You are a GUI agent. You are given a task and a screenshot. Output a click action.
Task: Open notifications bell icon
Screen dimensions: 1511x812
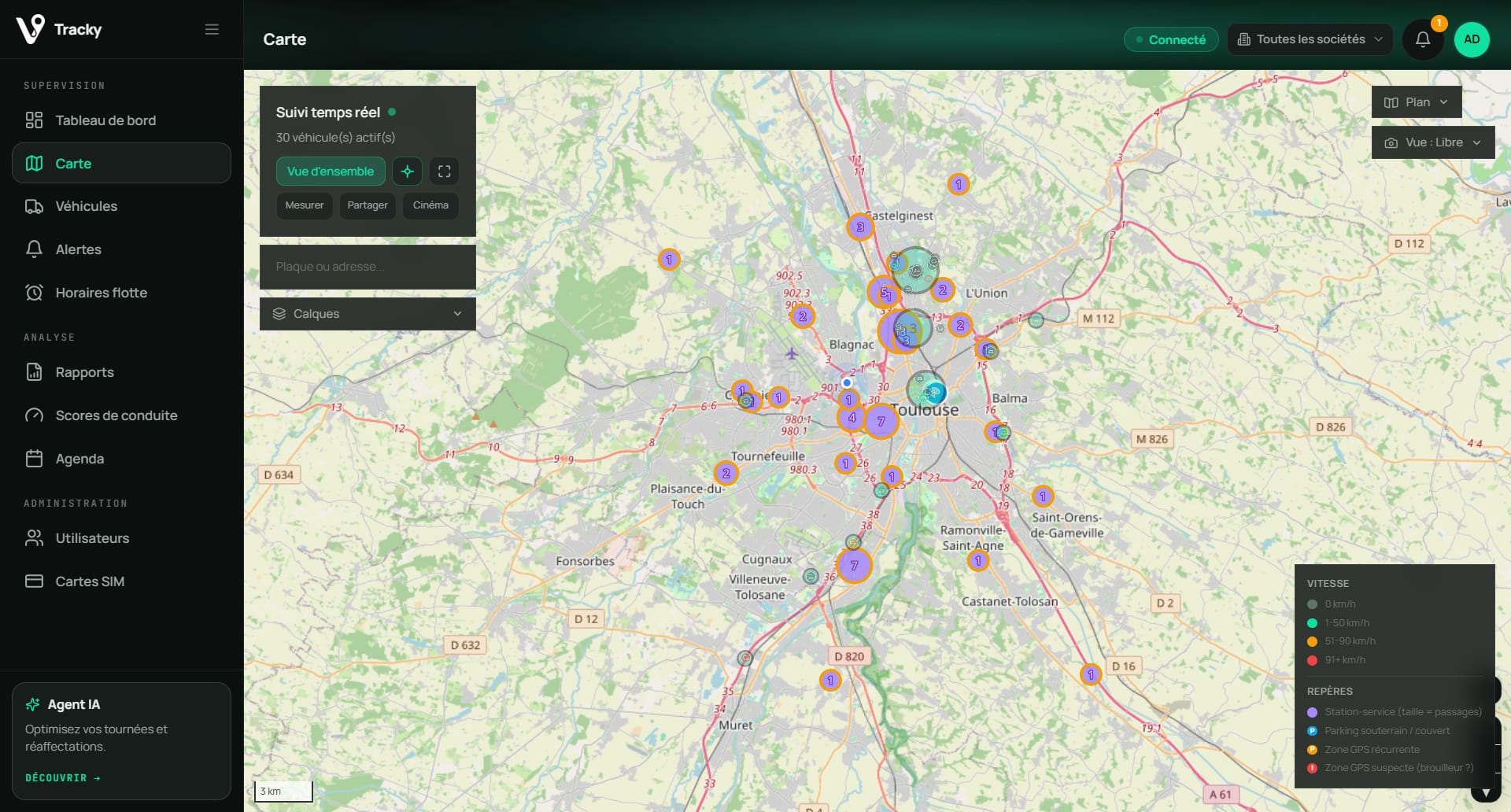point(1422,39)
